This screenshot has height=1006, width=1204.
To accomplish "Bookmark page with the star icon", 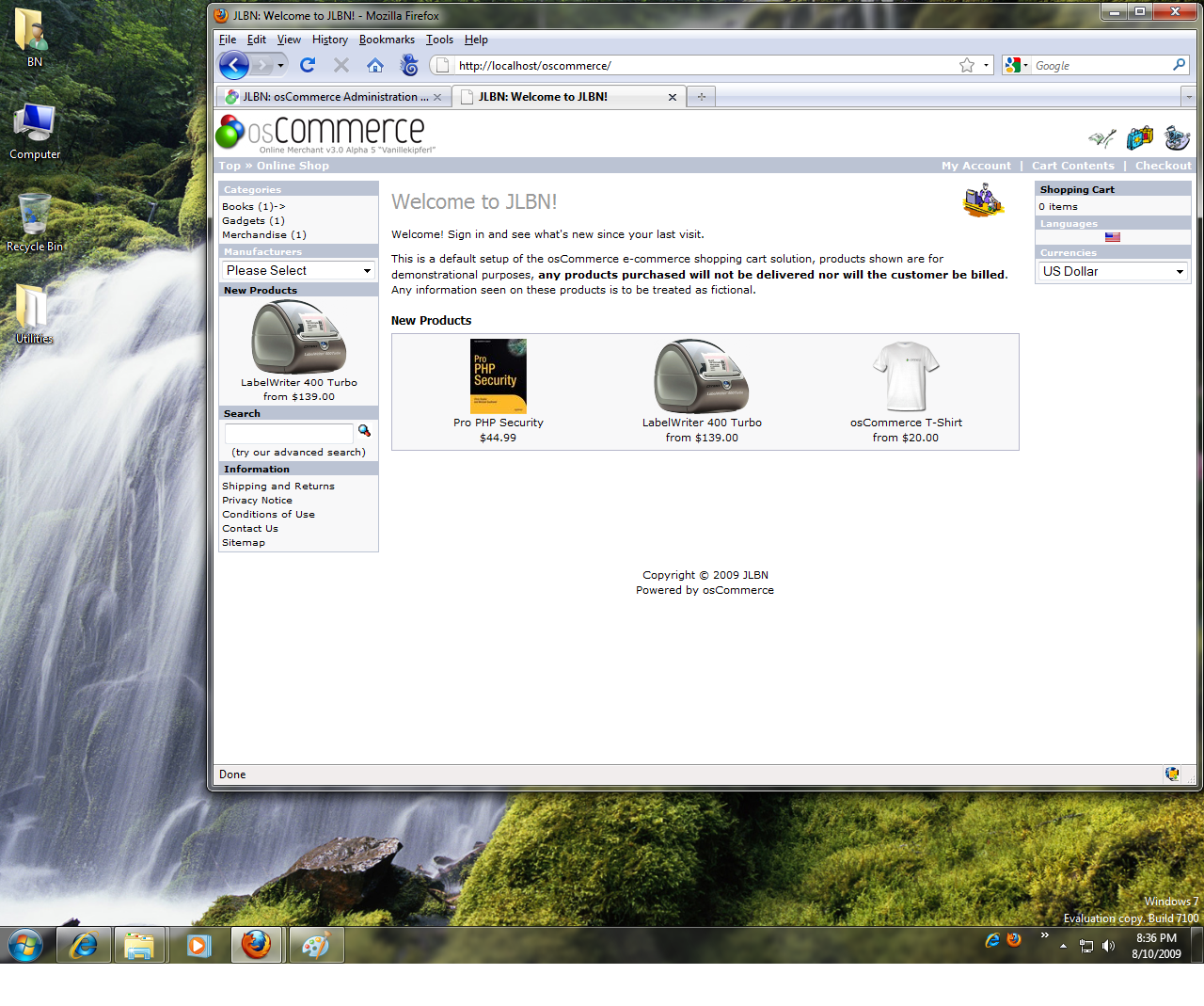I will [x=966, y=65].
